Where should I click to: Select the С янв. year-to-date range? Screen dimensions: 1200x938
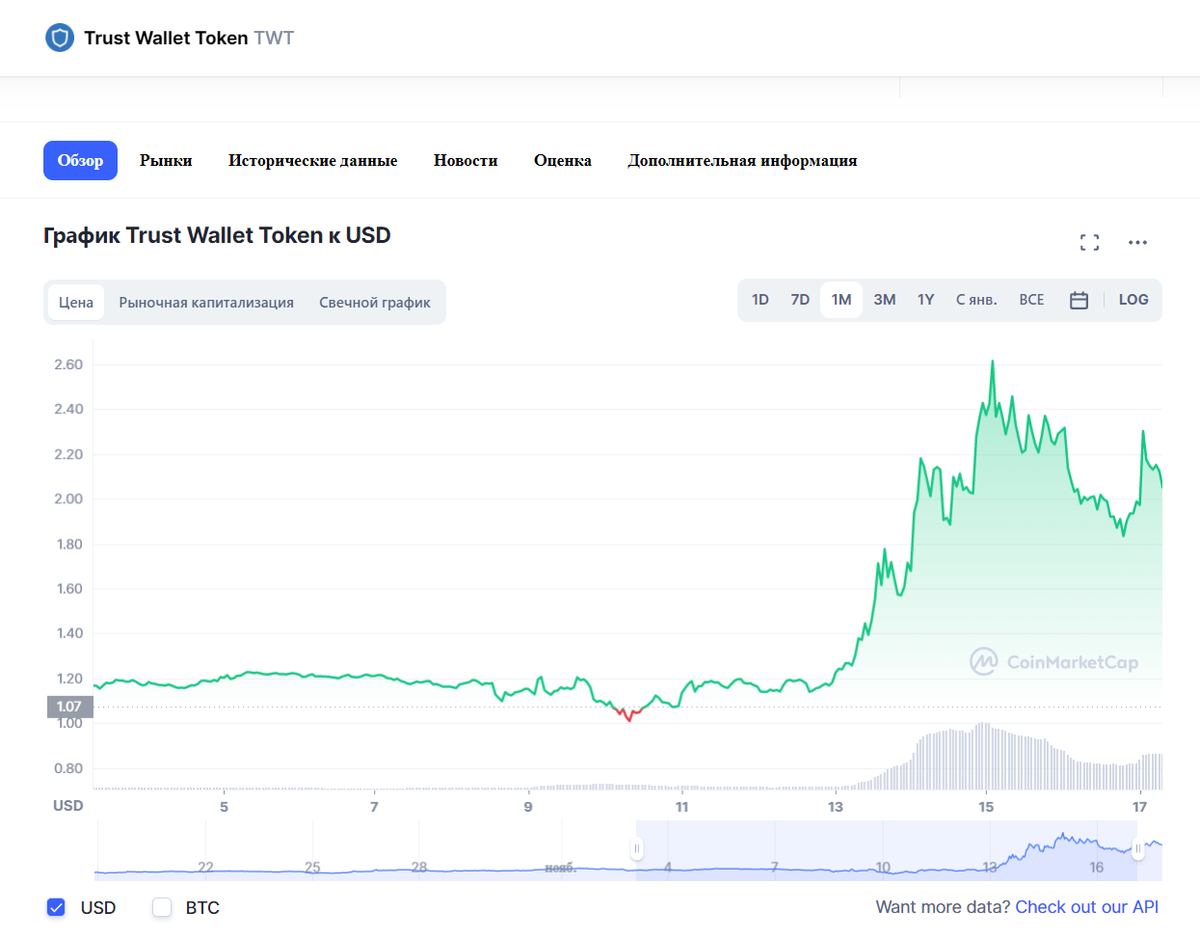tap(977, 300)
